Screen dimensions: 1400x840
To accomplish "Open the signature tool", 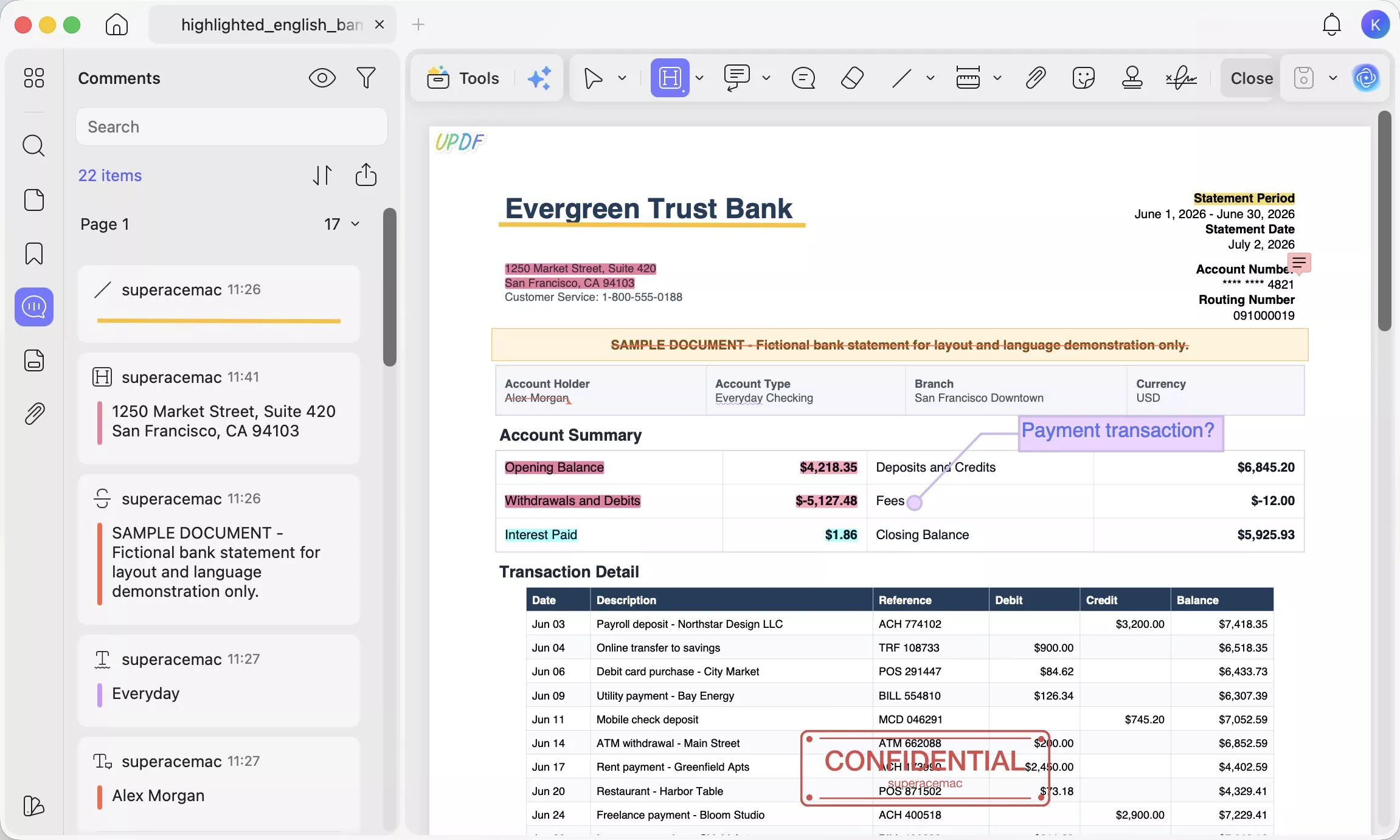I will coord(1181,78).
